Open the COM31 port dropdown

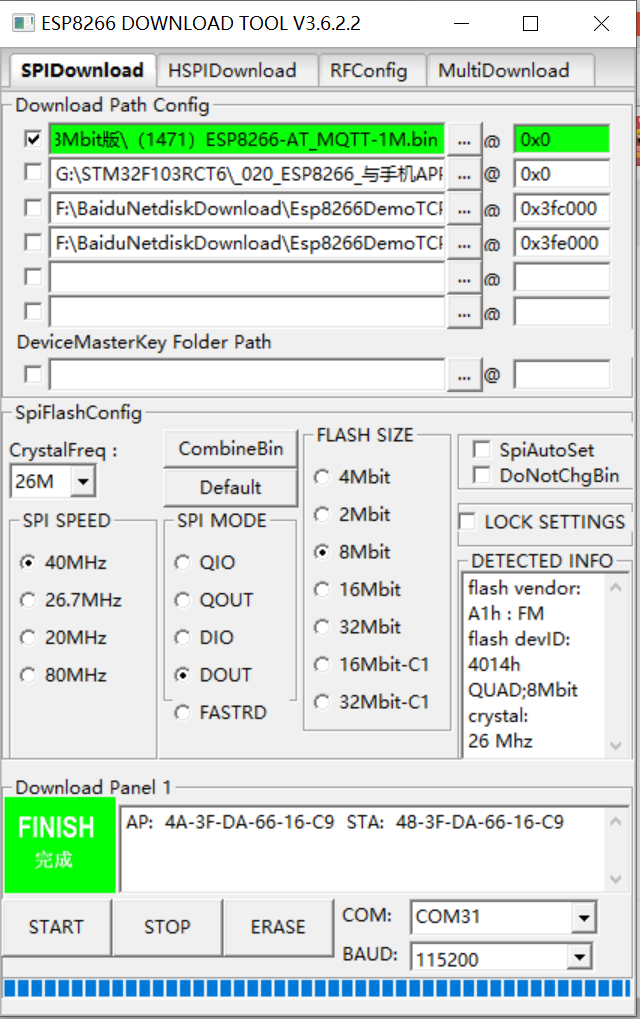pyautogui.click(x=583, y=918)
